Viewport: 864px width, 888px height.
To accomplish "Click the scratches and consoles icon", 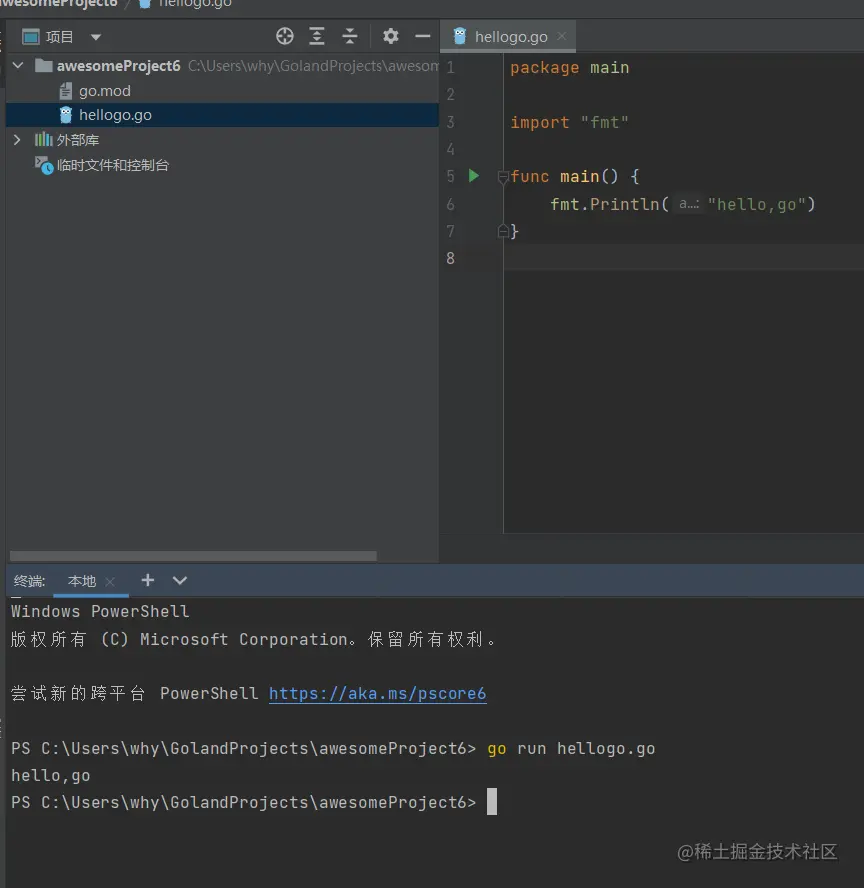I will (44, 165).
